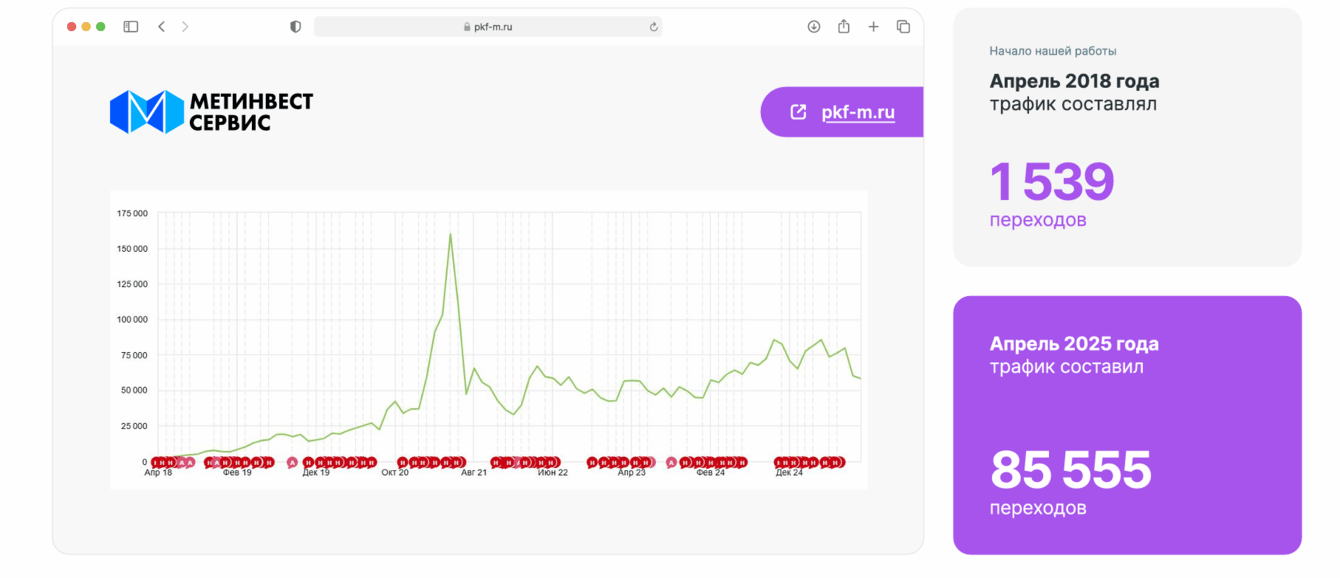This screenshot has height=578, width=1340.
Task: Click the pink marker between Апр 23 and Фев 24
Action: click(671, 462)
